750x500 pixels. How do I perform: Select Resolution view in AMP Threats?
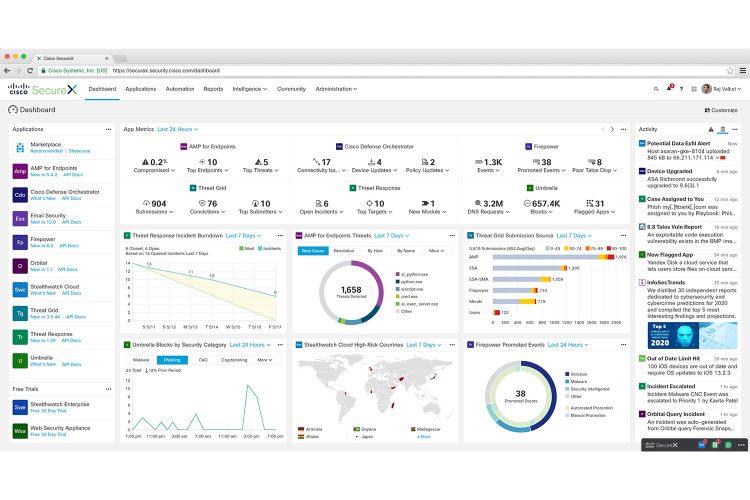344,251
